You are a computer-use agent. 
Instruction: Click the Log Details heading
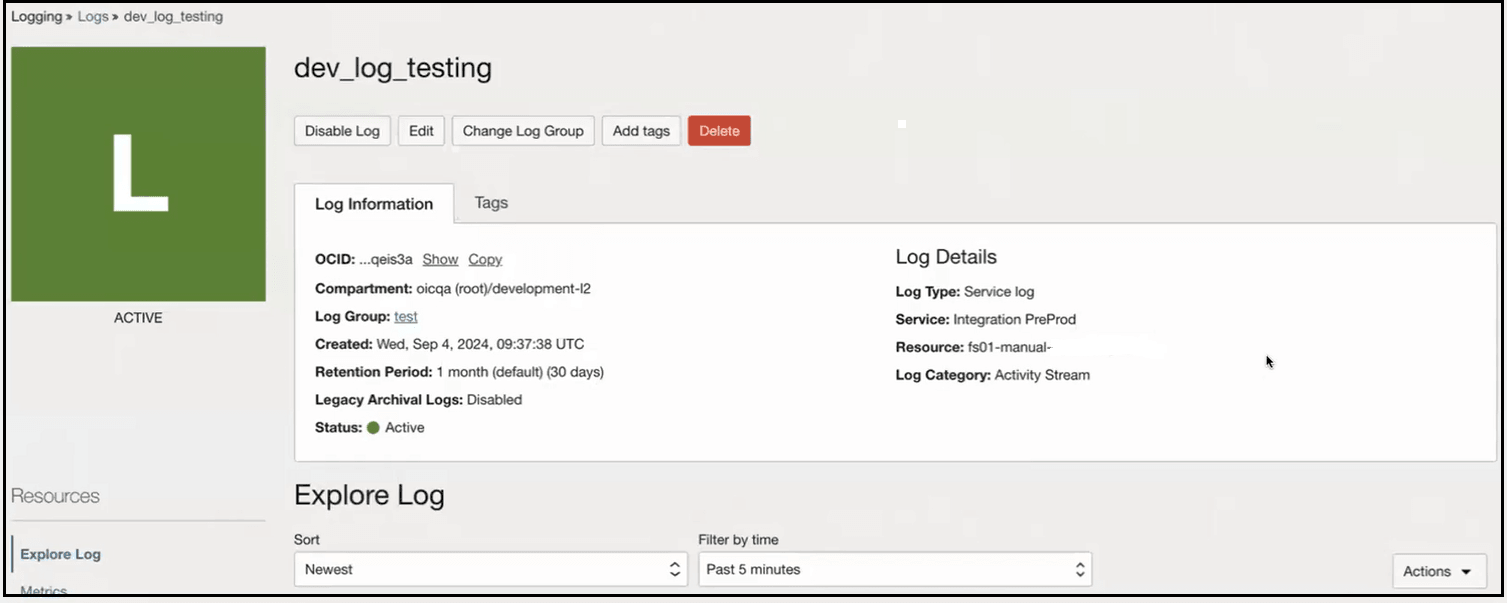click(946, 257)
